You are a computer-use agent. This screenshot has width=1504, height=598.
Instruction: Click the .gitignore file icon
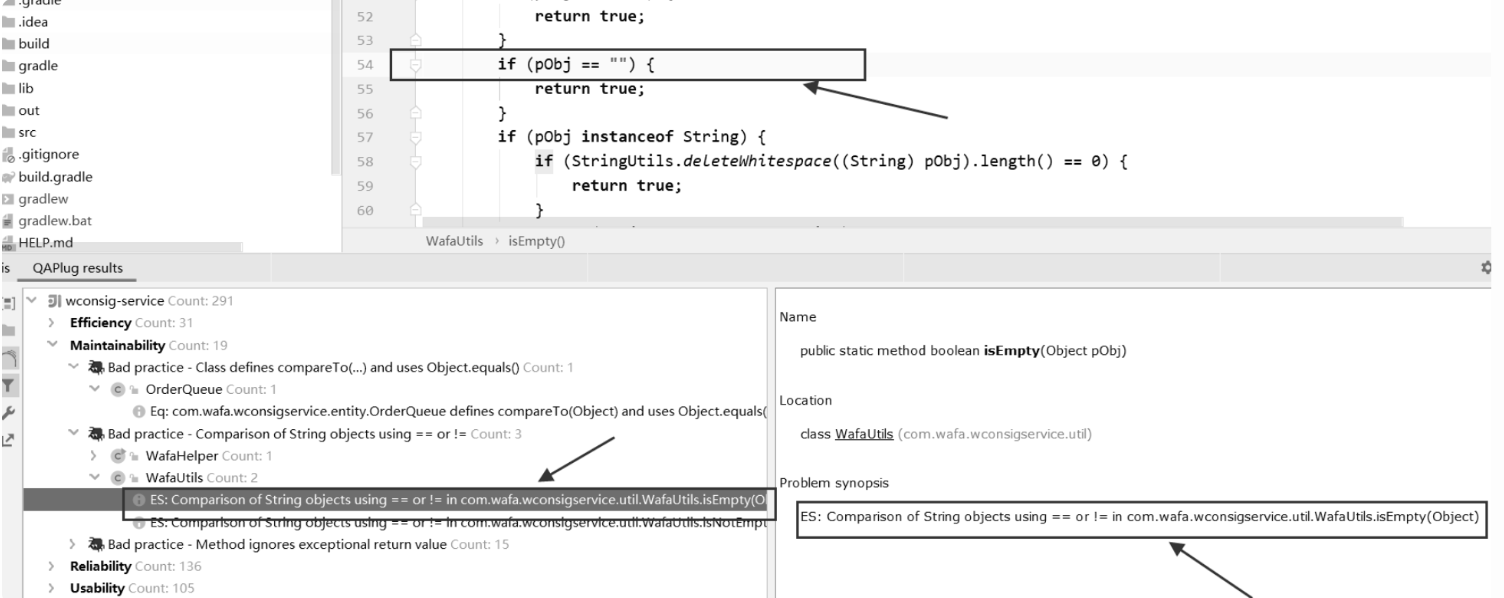[x=9, y=155]
